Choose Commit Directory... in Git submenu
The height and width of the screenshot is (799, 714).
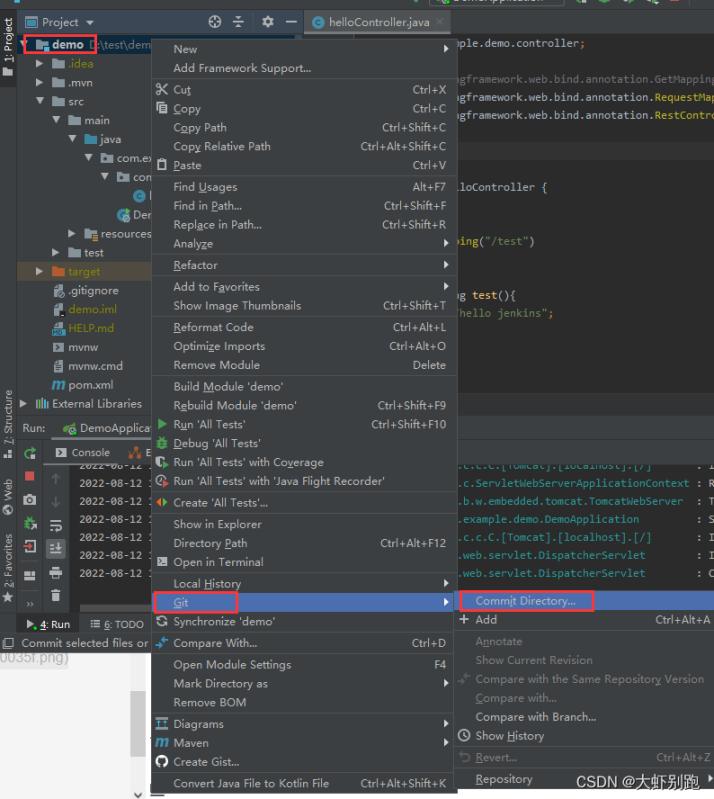pyautogui.click(x=525, y=601)
